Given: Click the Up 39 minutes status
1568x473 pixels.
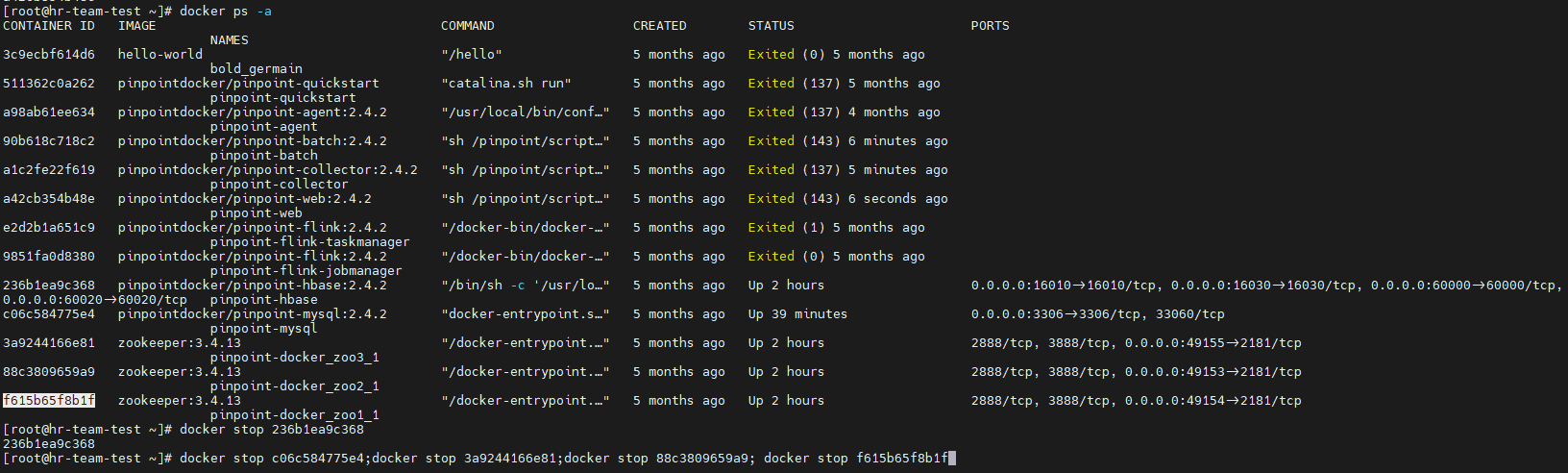Looking at the screenshot, I should click(798, 314).
